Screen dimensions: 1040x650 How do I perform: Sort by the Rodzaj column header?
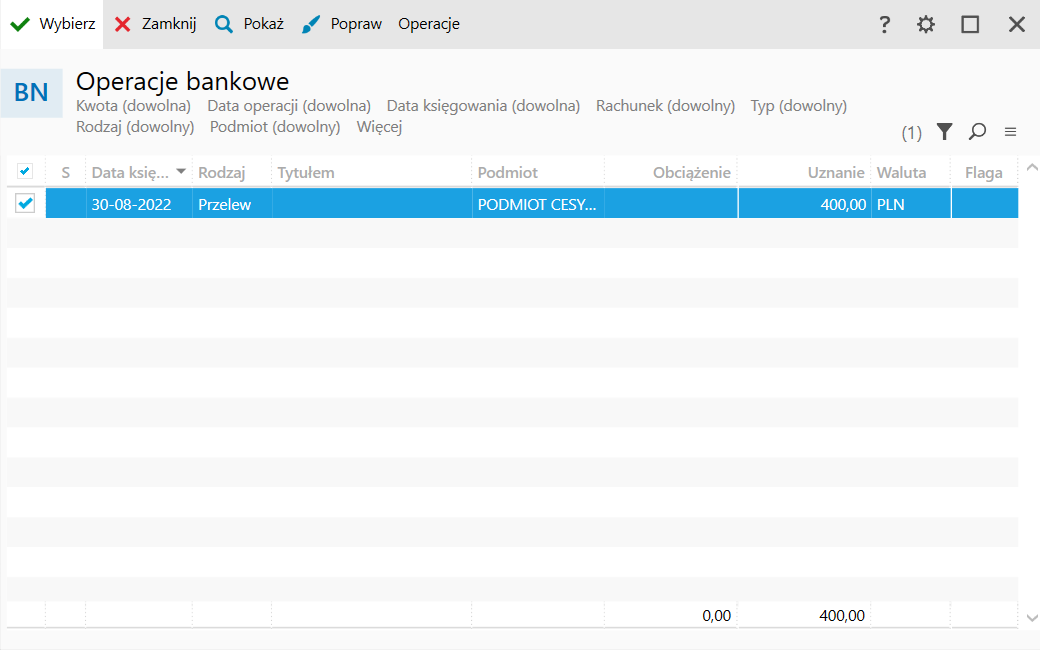pyautogui.click(x=231, y=172)
